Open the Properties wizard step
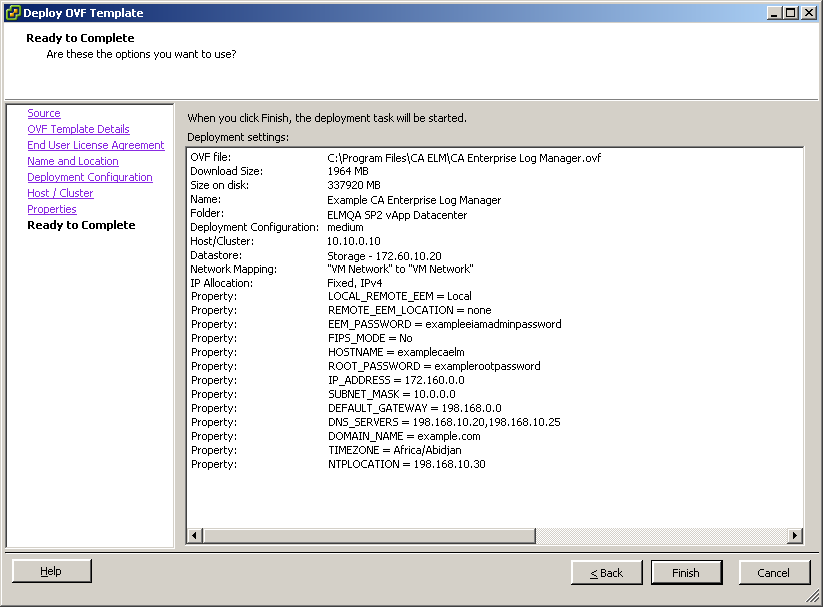Screen dimensions: 823x607 51,209
